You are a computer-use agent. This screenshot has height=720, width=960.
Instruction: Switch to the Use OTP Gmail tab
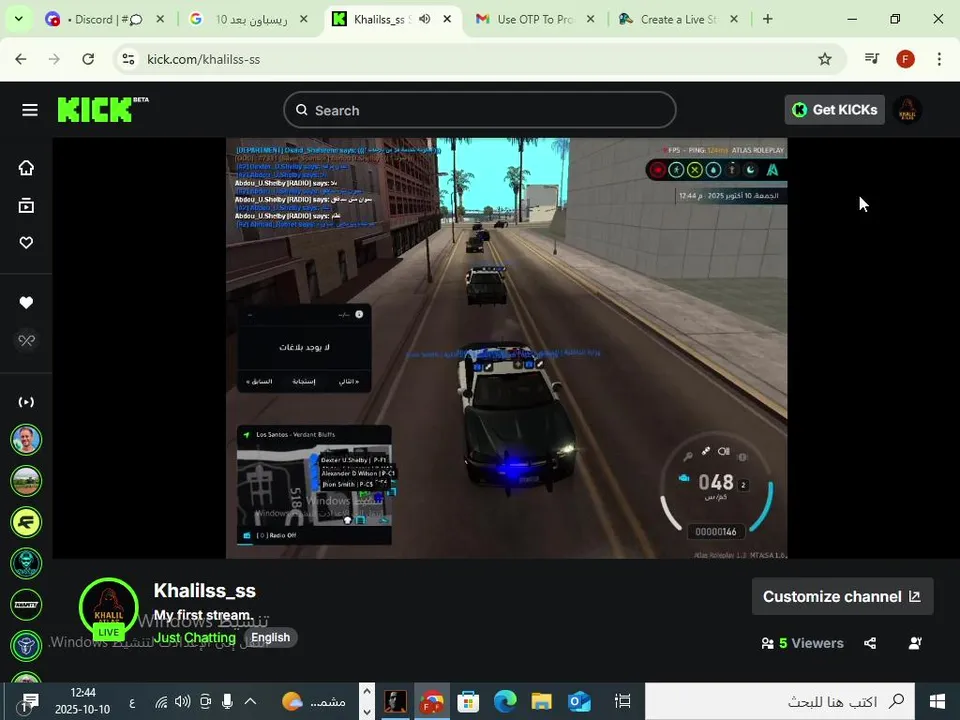click(x=534, y=20)
